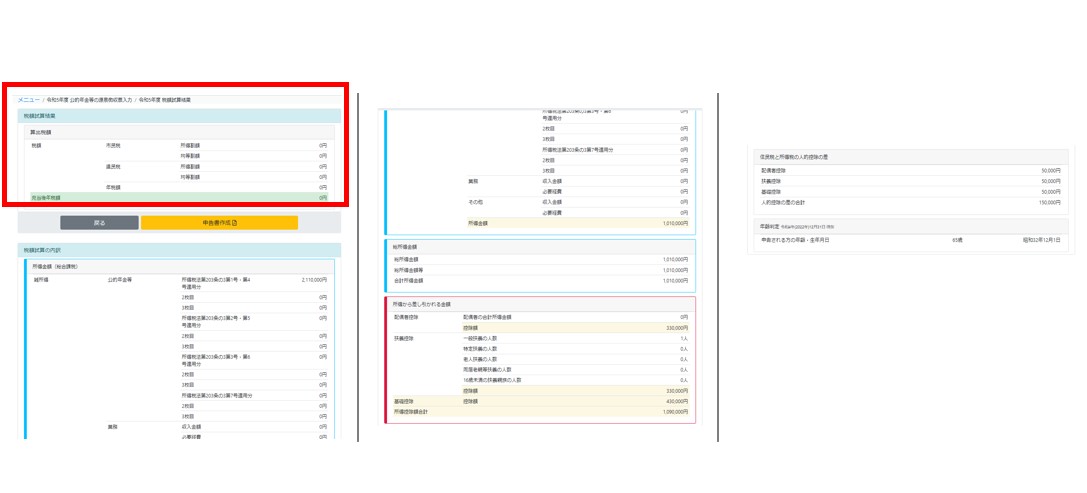Viewport: 1087px width, 493px height.
Task: Click the 雑所得 row label
Action: [41, 279]
